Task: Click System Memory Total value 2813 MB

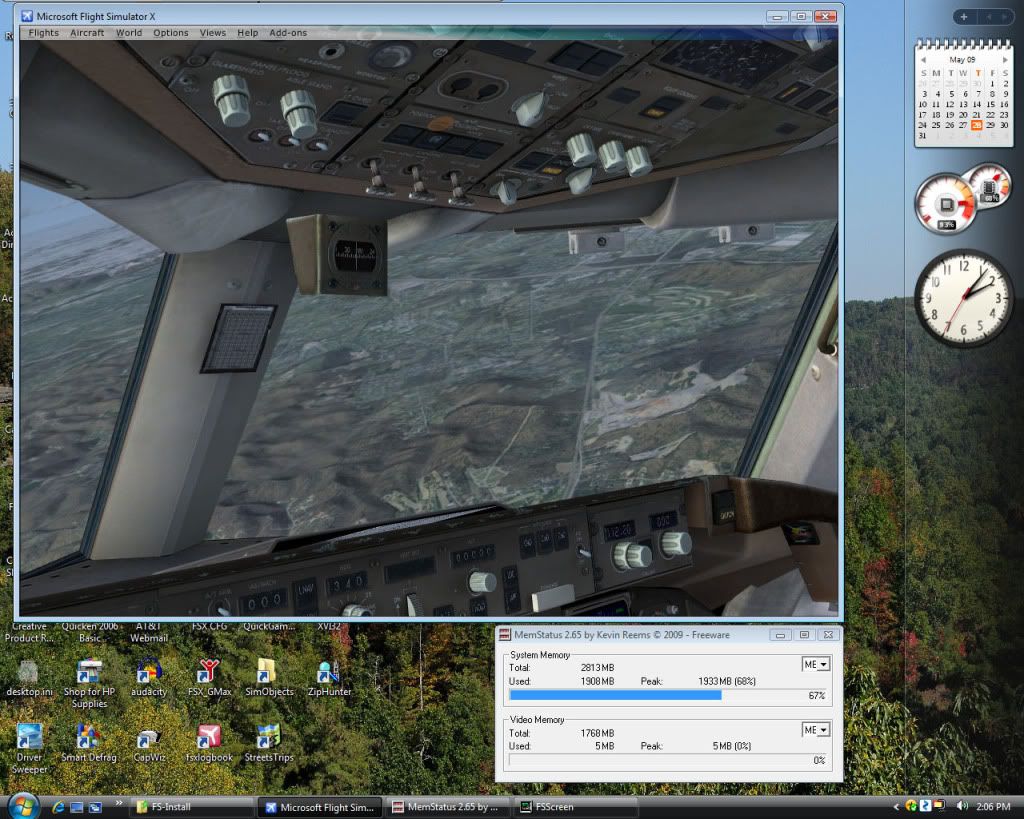Action: coord(597,667)
